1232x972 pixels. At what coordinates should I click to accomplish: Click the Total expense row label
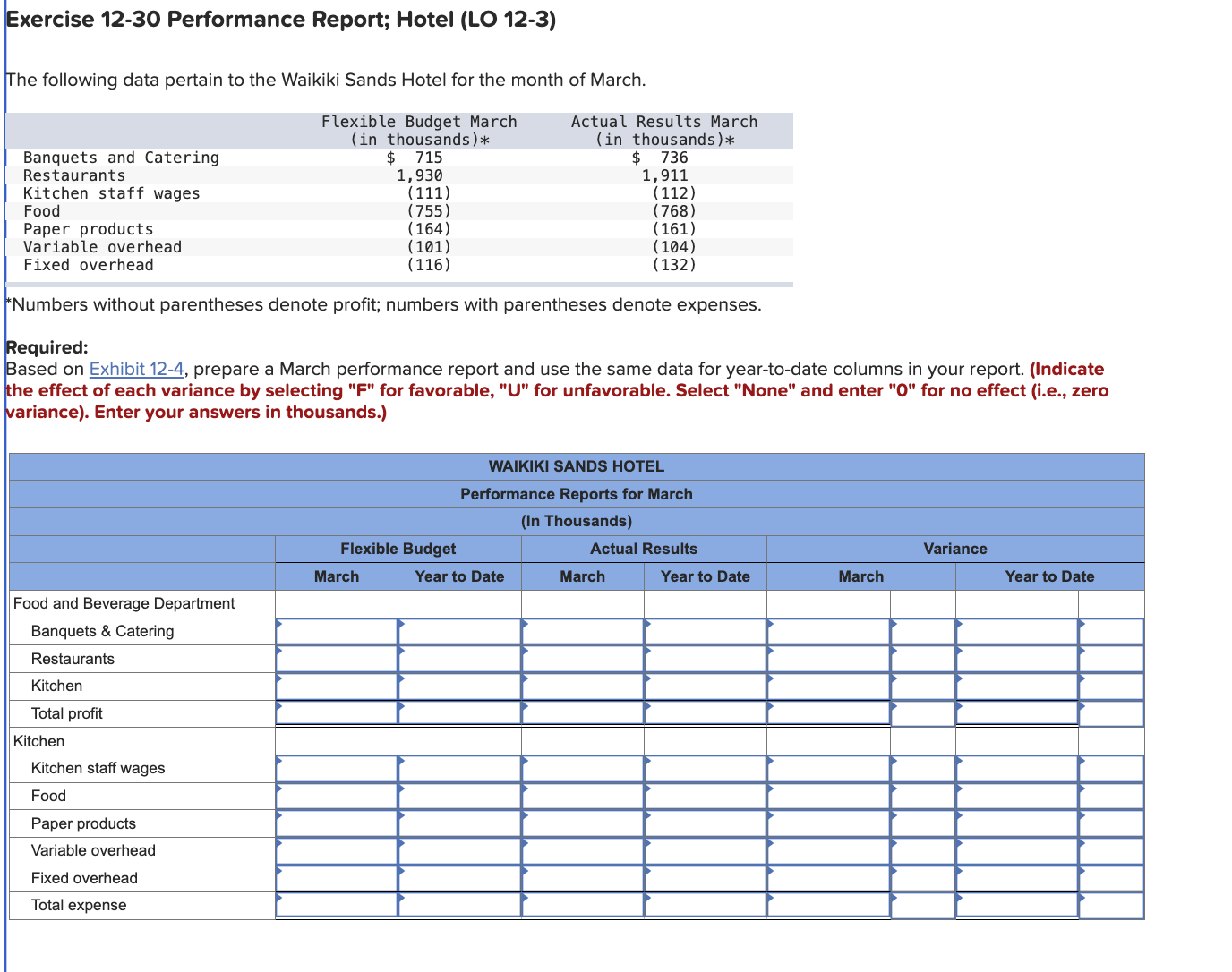point(79,905)
